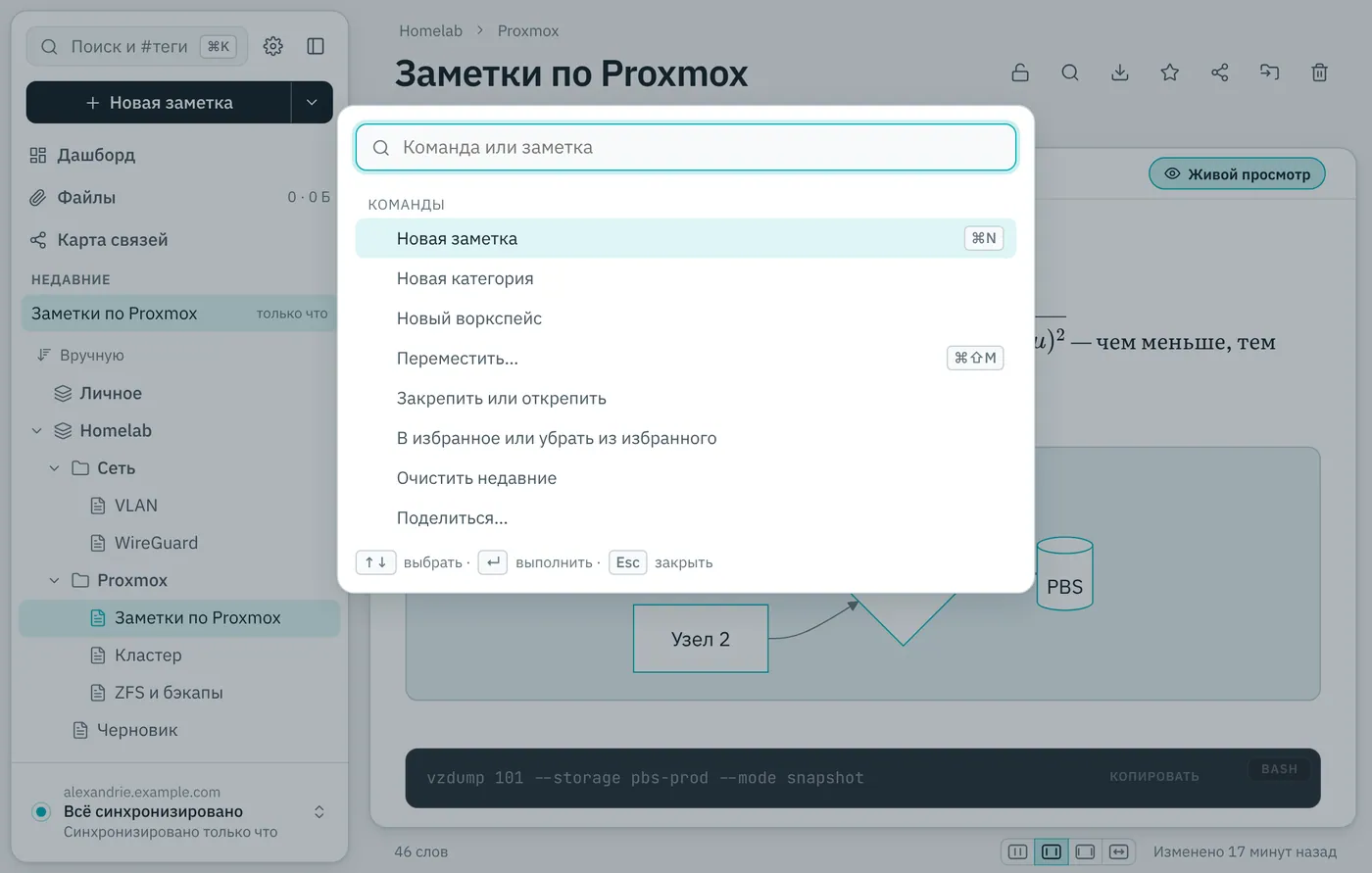Click the Вручную sort order control
The height and width of the screenshot is (873, 1372).
(80, 355)
